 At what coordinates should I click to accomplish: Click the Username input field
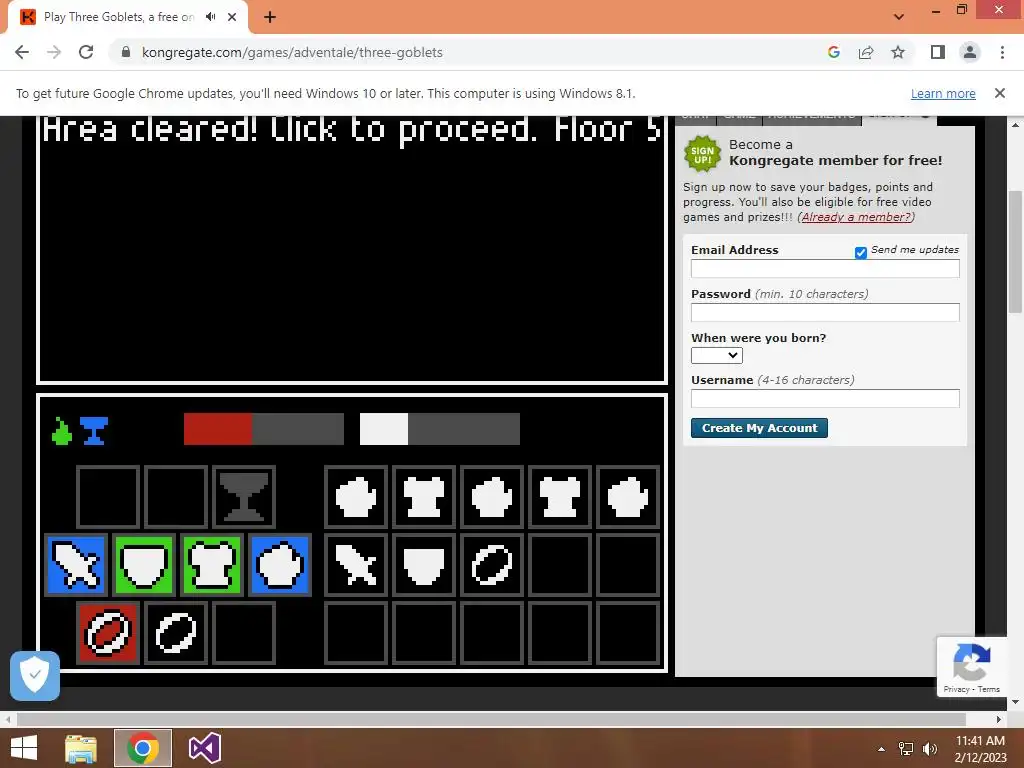click(825, 398)
